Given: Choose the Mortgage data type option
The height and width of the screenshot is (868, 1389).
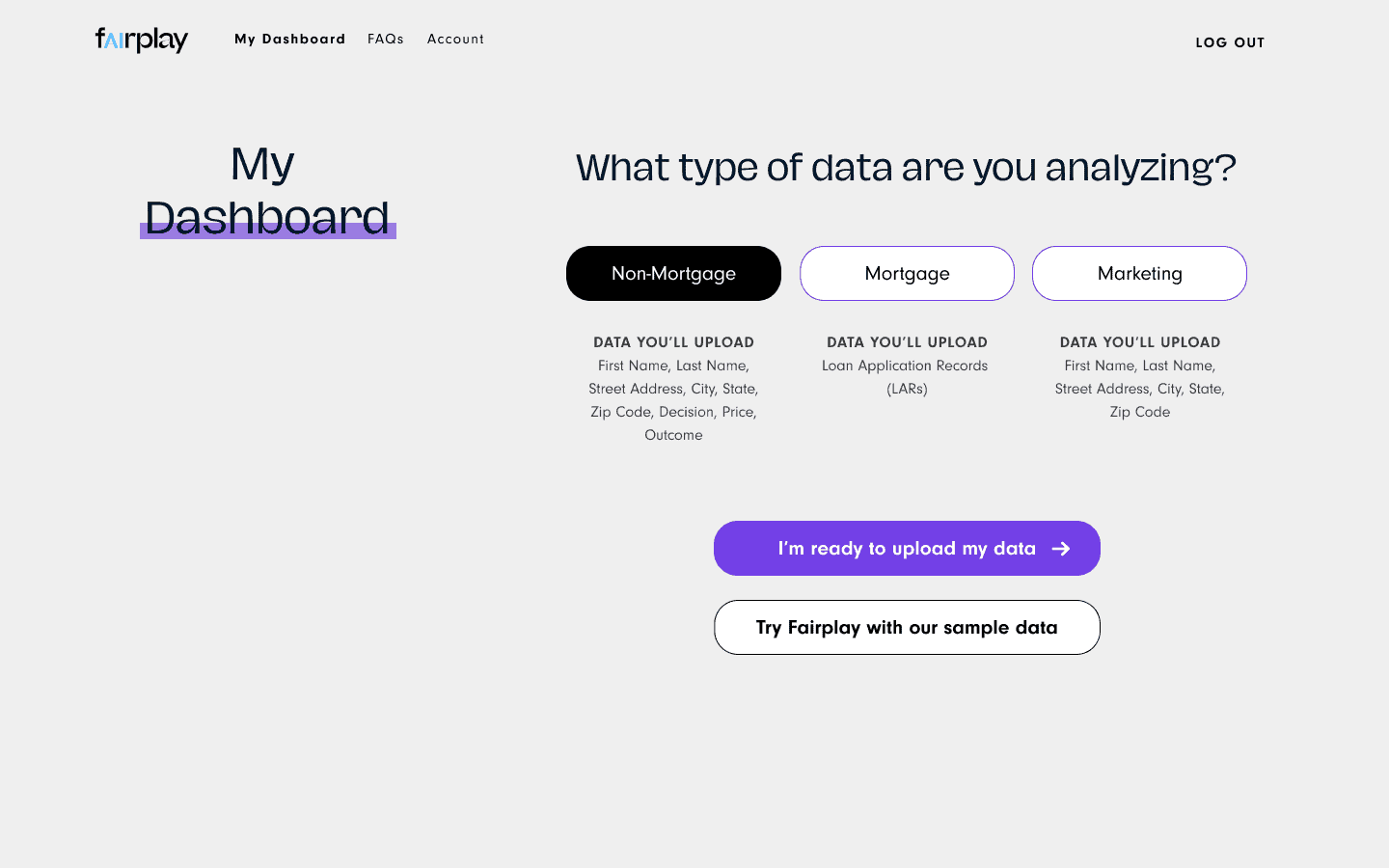Looking at the screenshot, I should [x=907, y=273].
